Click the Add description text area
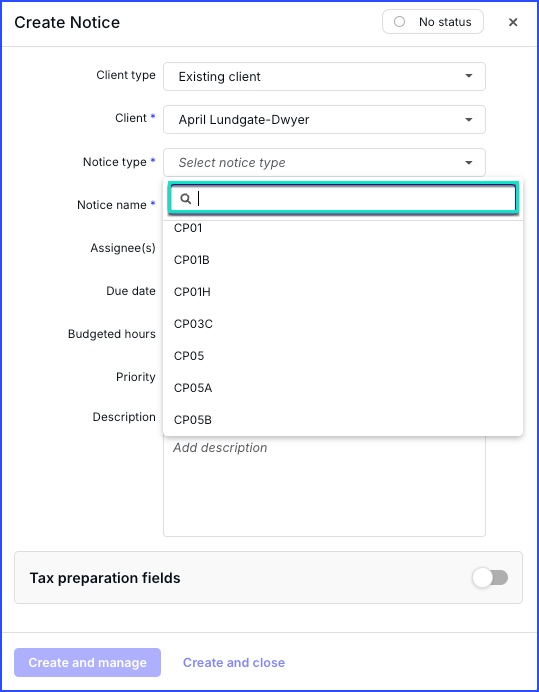This screenshot has height=692, width=539. (324, 485)
